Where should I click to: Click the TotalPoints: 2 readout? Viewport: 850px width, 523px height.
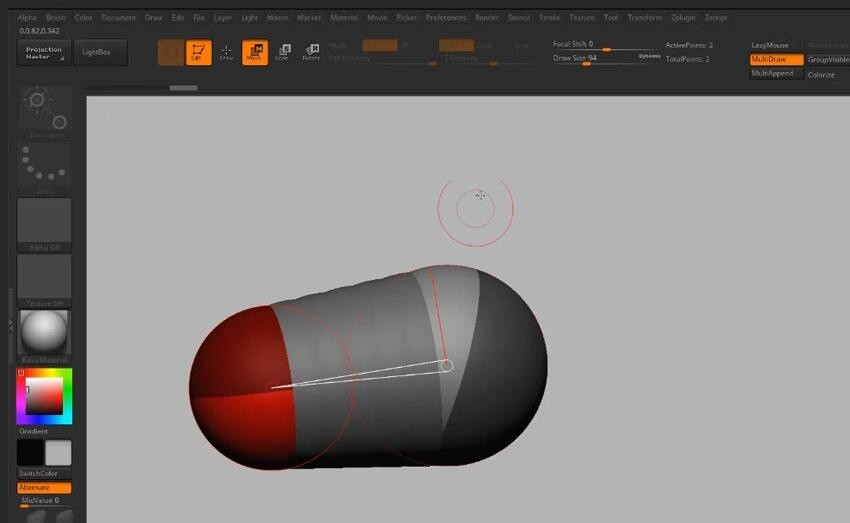[687, 60]
